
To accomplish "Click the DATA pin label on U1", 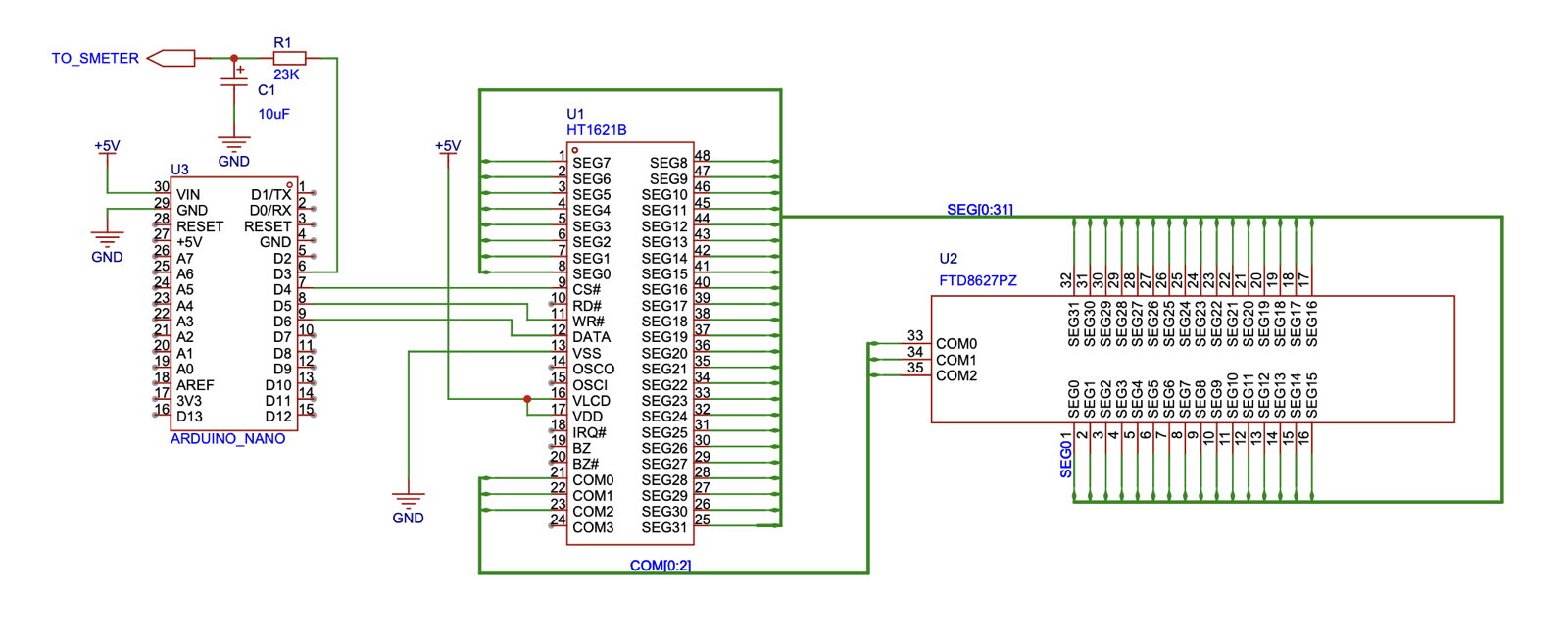I will click(x=591, y=337).
